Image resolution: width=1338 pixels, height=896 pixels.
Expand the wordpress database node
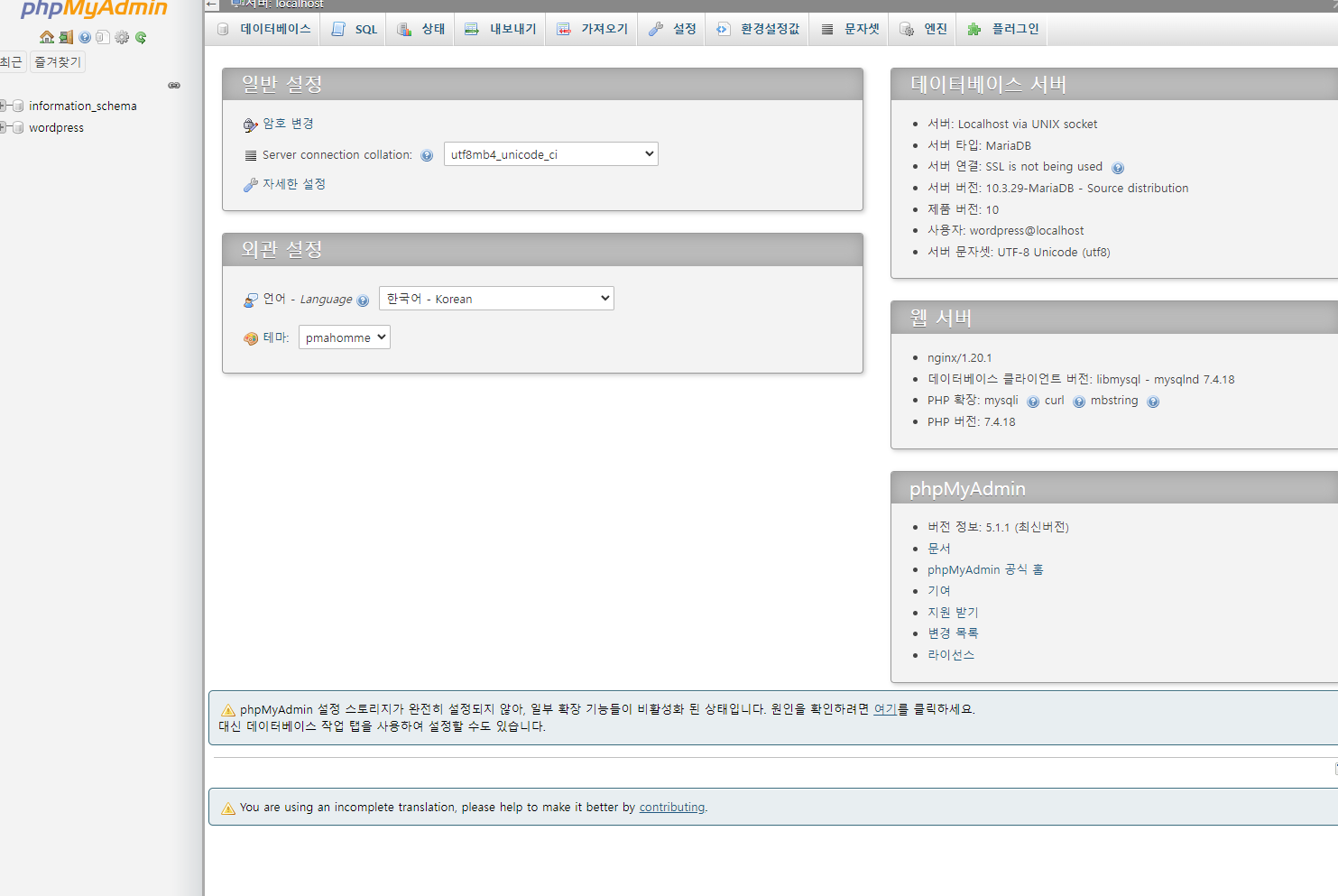(4, 127)
